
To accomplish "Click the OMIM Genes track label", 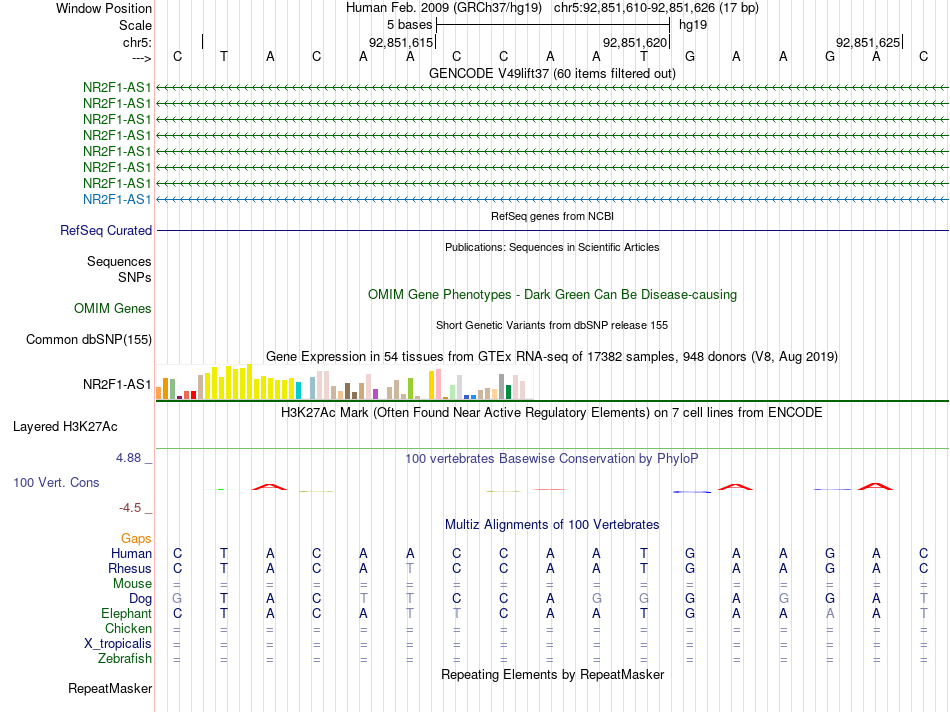I will pyautogui.click(x=113, y=308).
